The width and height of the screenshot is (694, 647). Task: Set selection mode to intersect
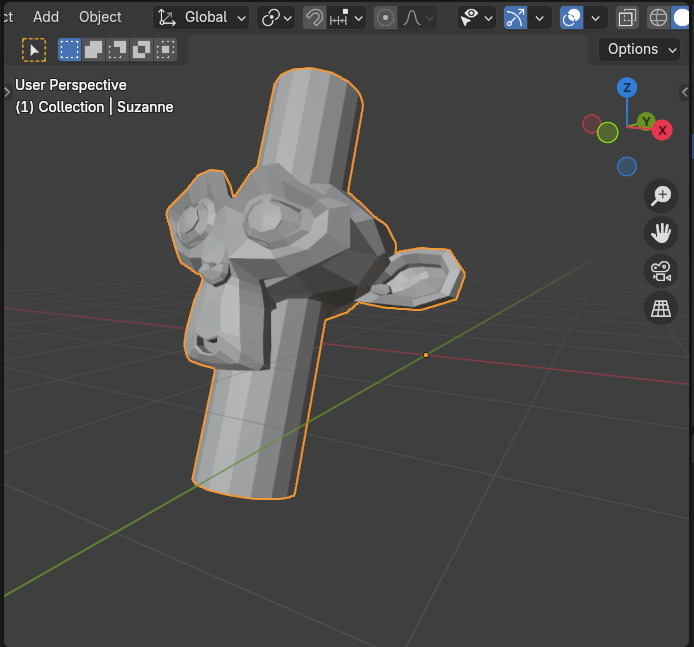point(165,49)
